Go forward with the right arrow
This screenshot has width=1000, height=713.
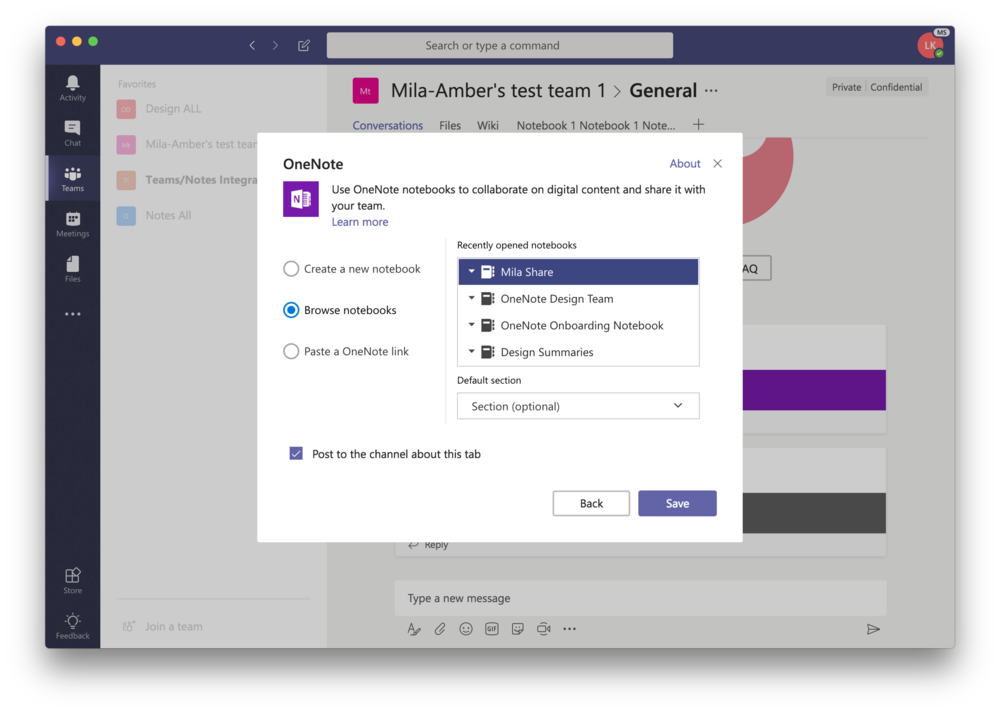coord(275,45)
